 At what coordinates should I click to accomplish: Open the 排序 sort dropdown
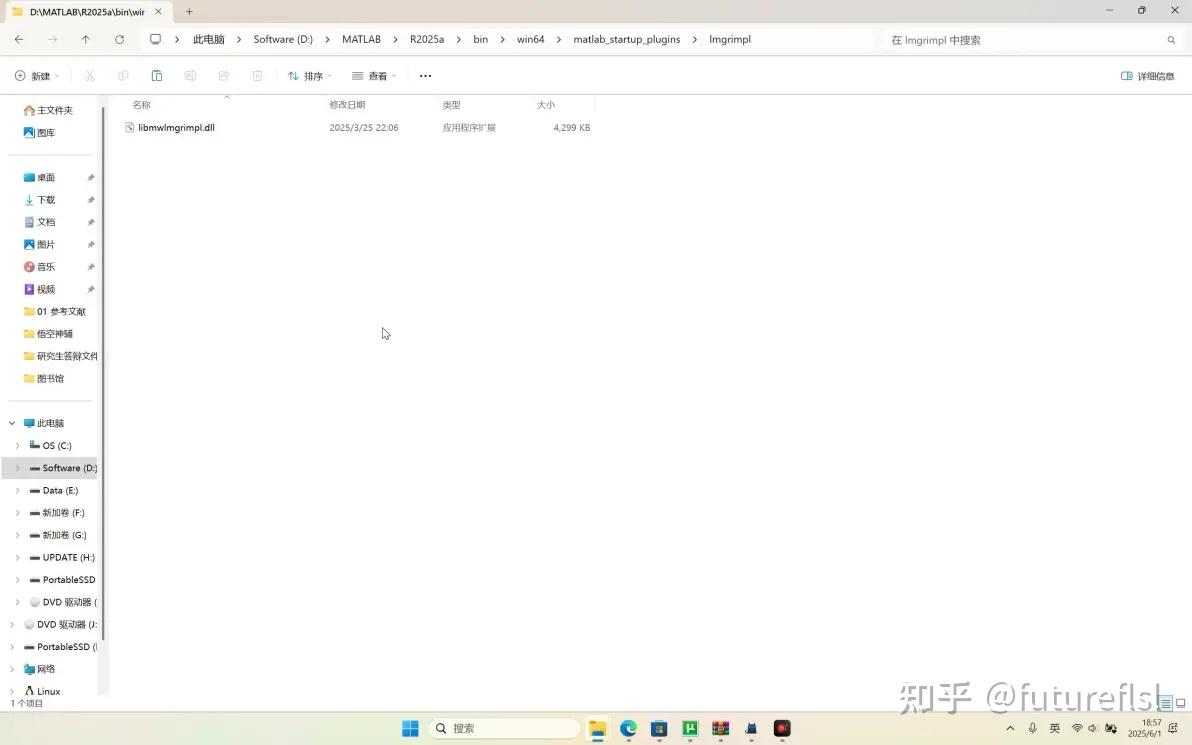tap(308, 75)
